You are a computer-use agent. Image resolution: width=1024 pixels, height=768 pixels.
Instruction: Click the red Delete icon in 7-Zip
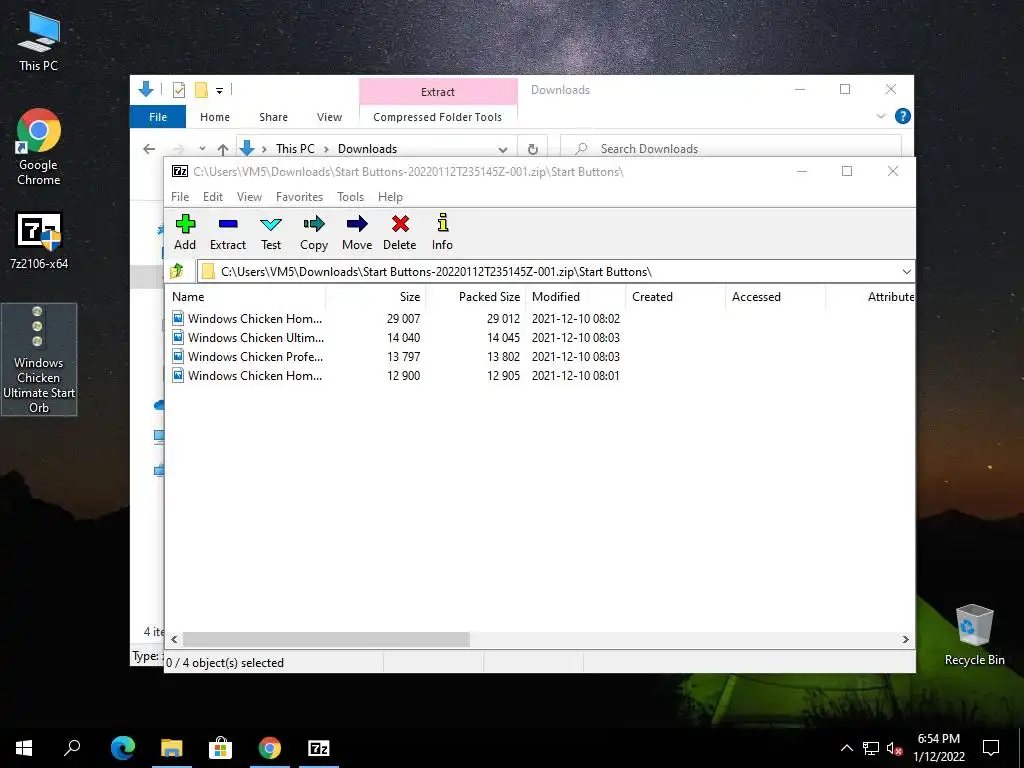400,232
